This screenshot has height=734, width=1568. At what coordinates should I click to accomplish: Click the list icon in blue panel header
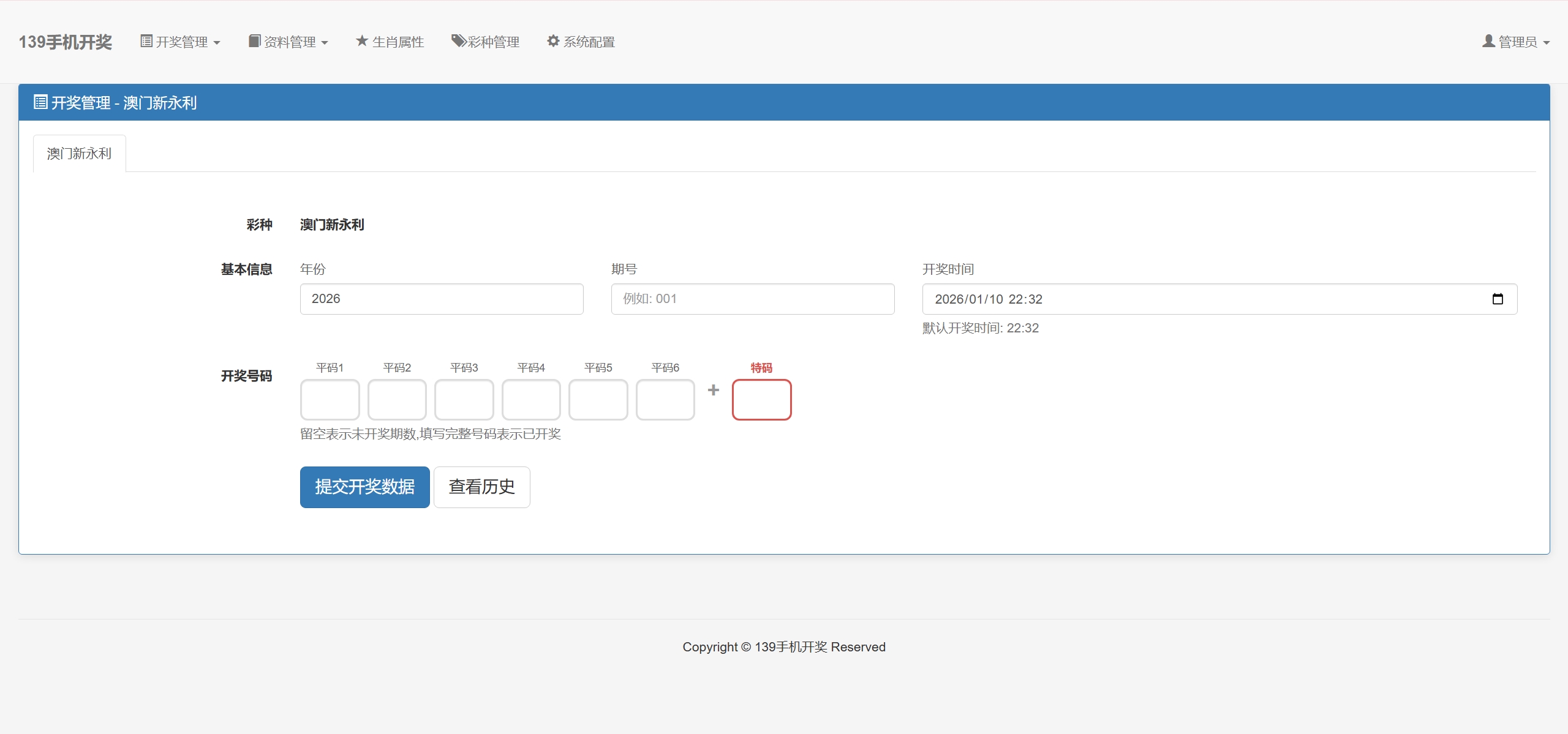click(40, 102)
